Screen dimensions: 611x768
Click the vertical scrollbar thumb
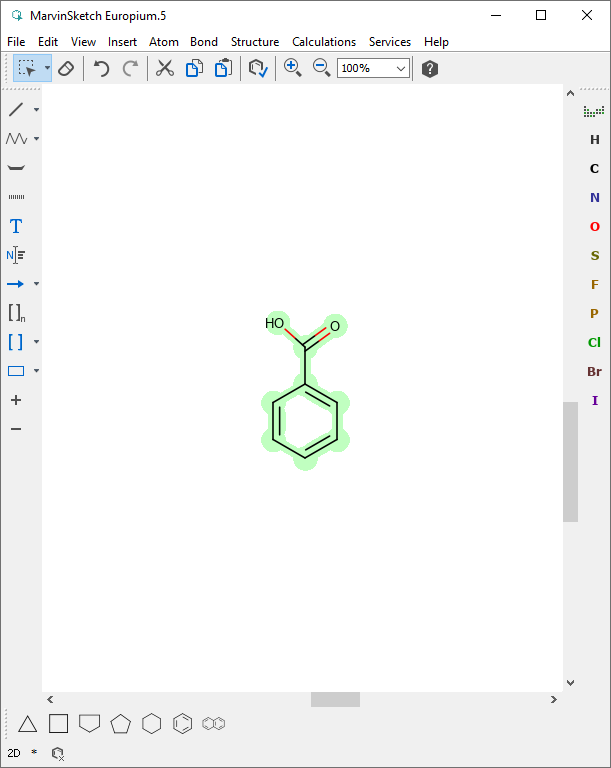tap(570, 461)
